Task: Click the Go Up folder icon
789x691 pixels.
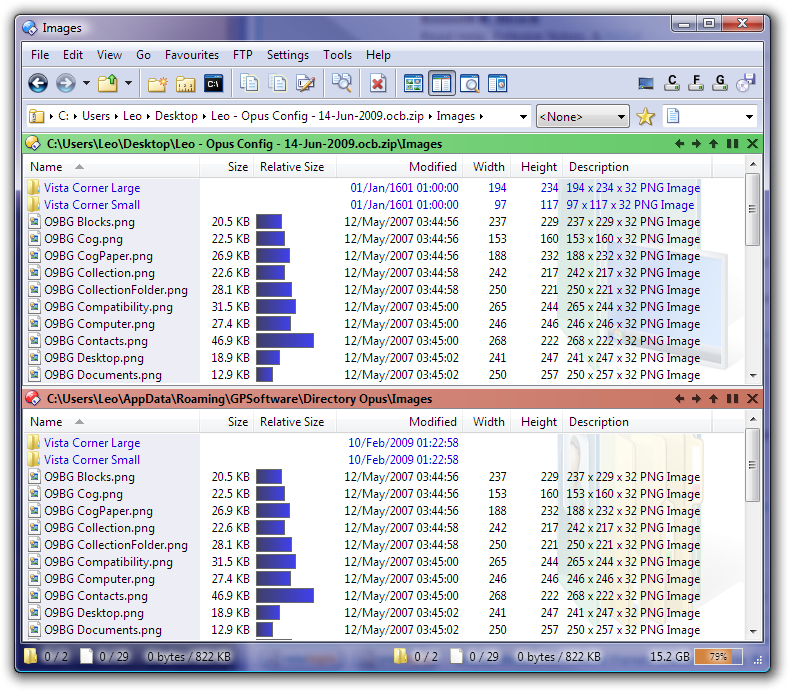Action: tap(107, 84)
